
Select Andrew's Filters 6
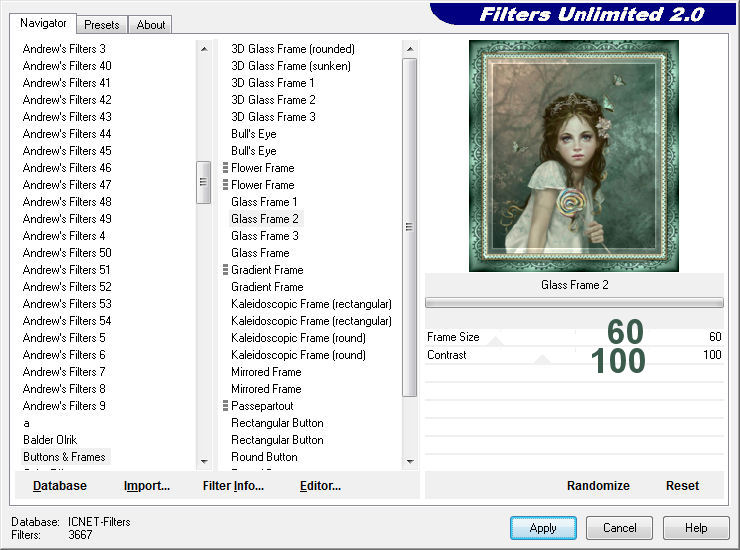(x=64, y=355)
